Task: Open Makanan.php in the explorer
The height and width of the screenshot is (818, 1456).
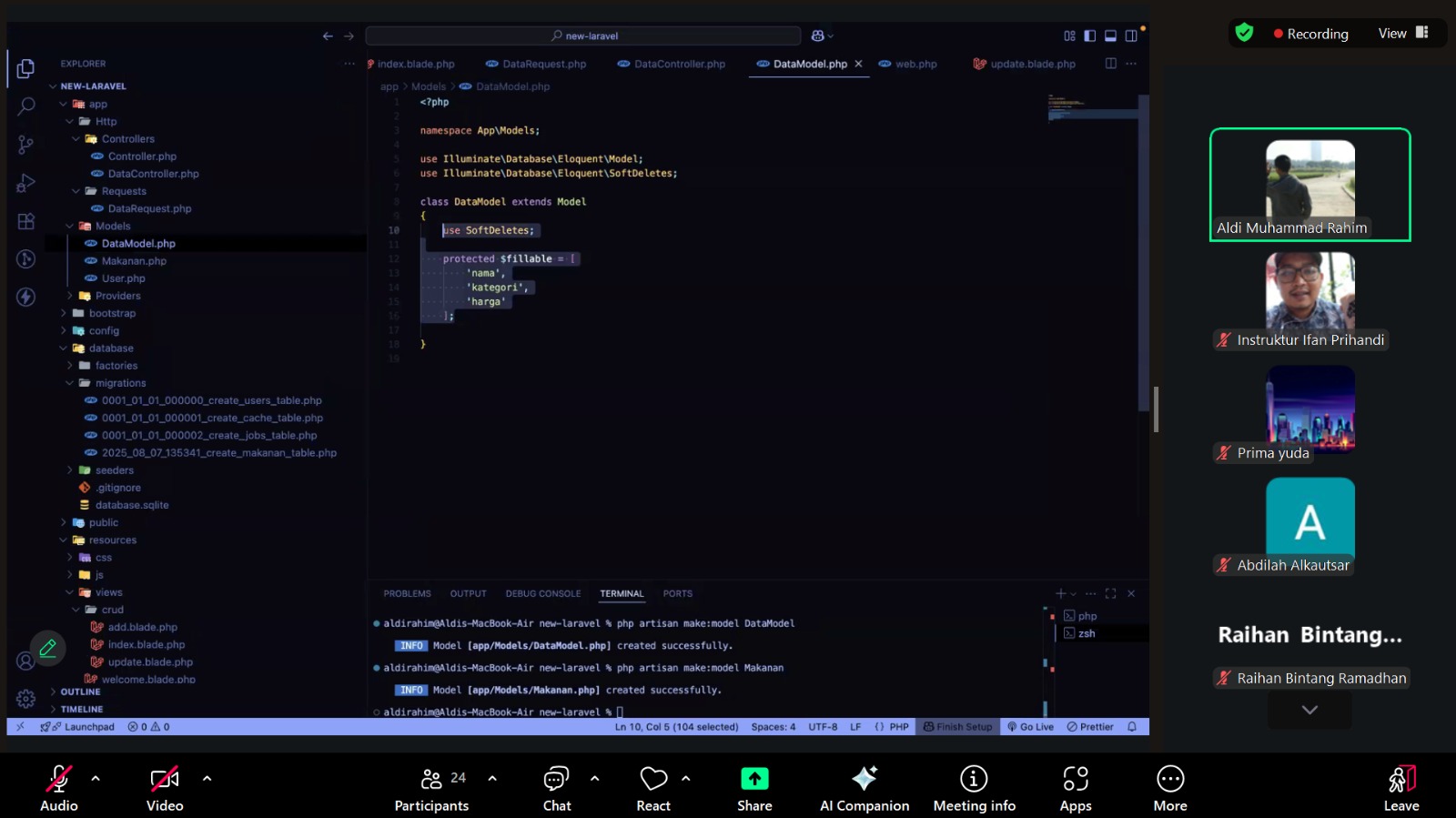Action: [134, 261]
